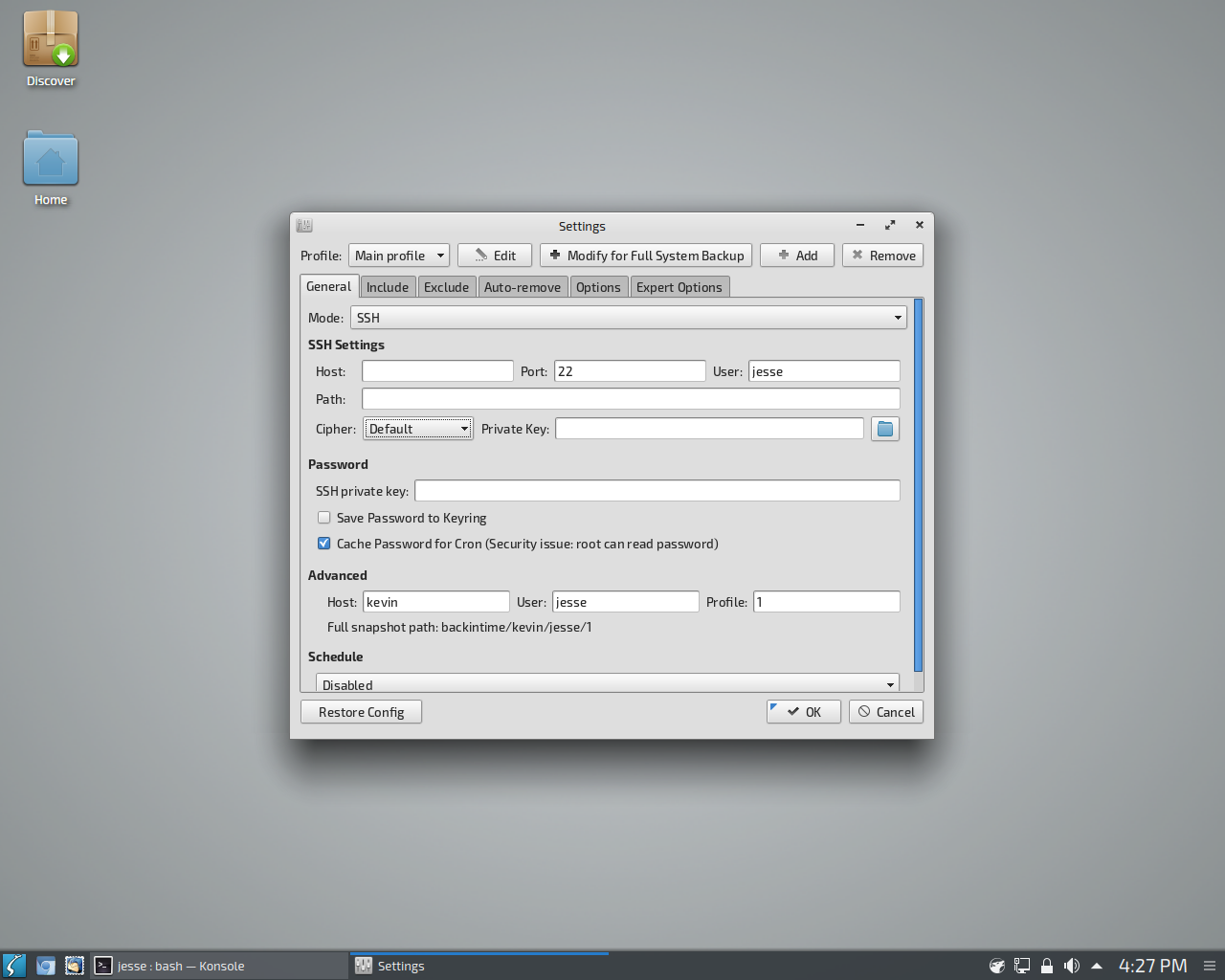Open the Home folder desktop icon

[51, 168]
